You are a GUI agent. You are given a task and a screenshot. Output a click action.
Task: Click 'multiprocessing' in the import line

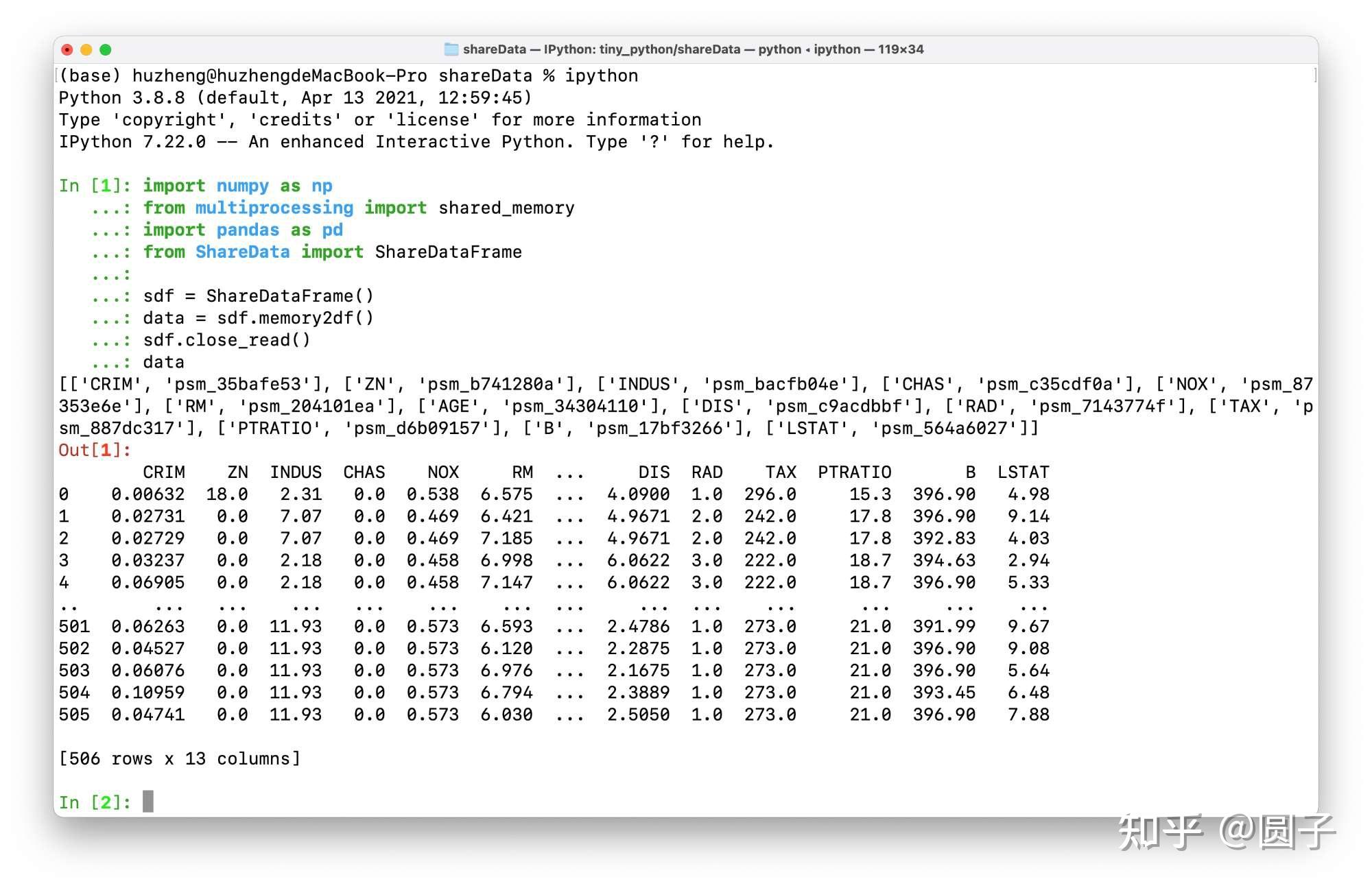[x=274, y=208]
